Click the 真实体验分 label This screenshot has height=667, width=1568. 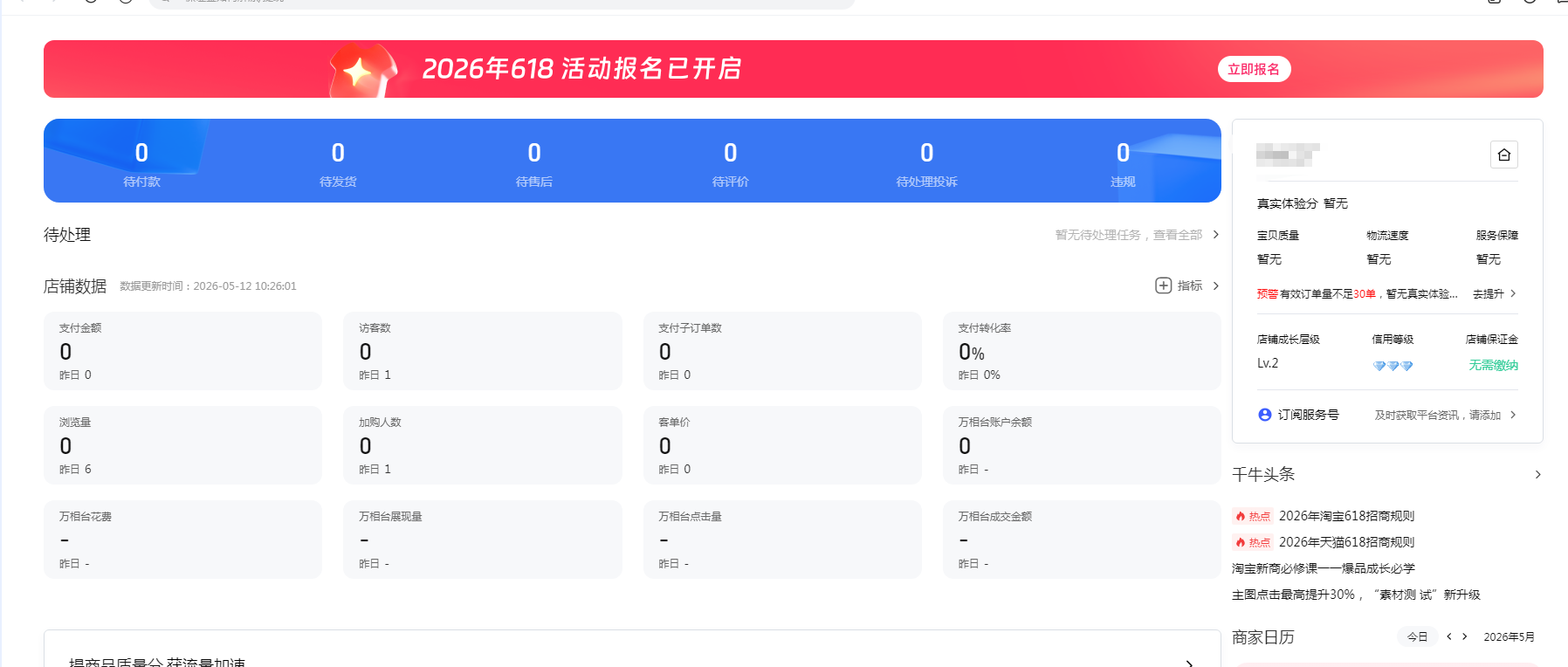(x=1287, y=203)
